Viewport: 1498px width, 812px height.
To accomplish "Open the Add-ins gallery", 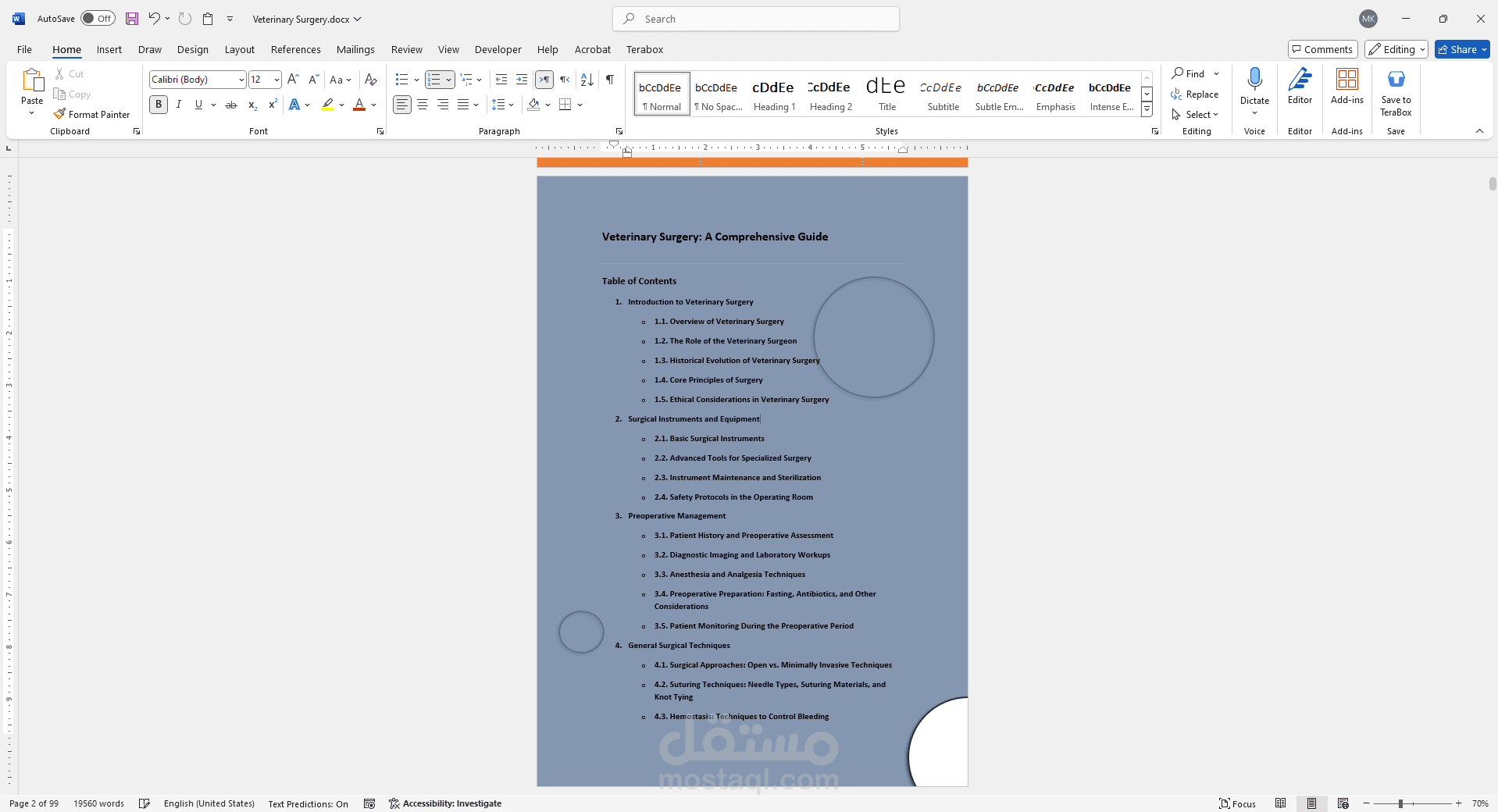I will (x=1347, y=86).
